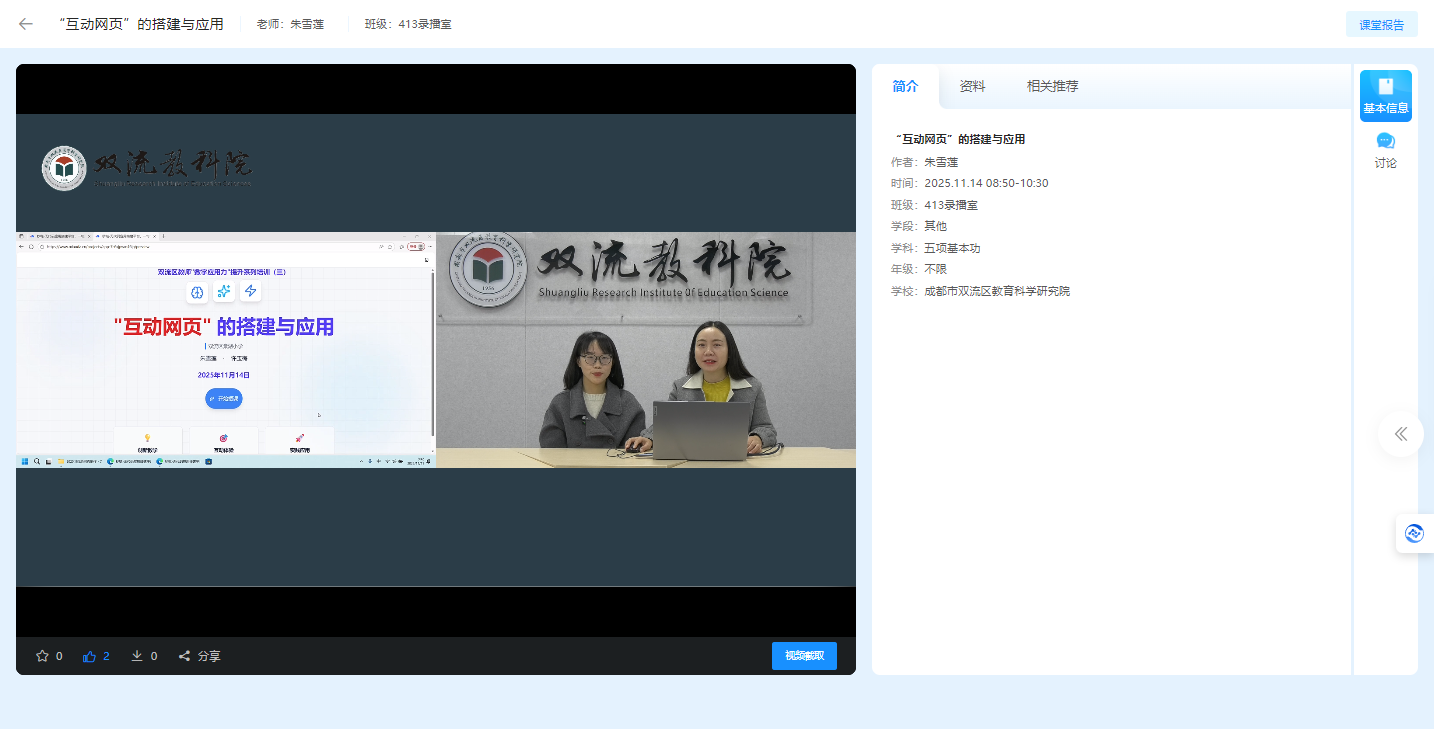1434x729 pixels.
Task: Click the thumbs-up like icon
Action: (x=88, y=655)
